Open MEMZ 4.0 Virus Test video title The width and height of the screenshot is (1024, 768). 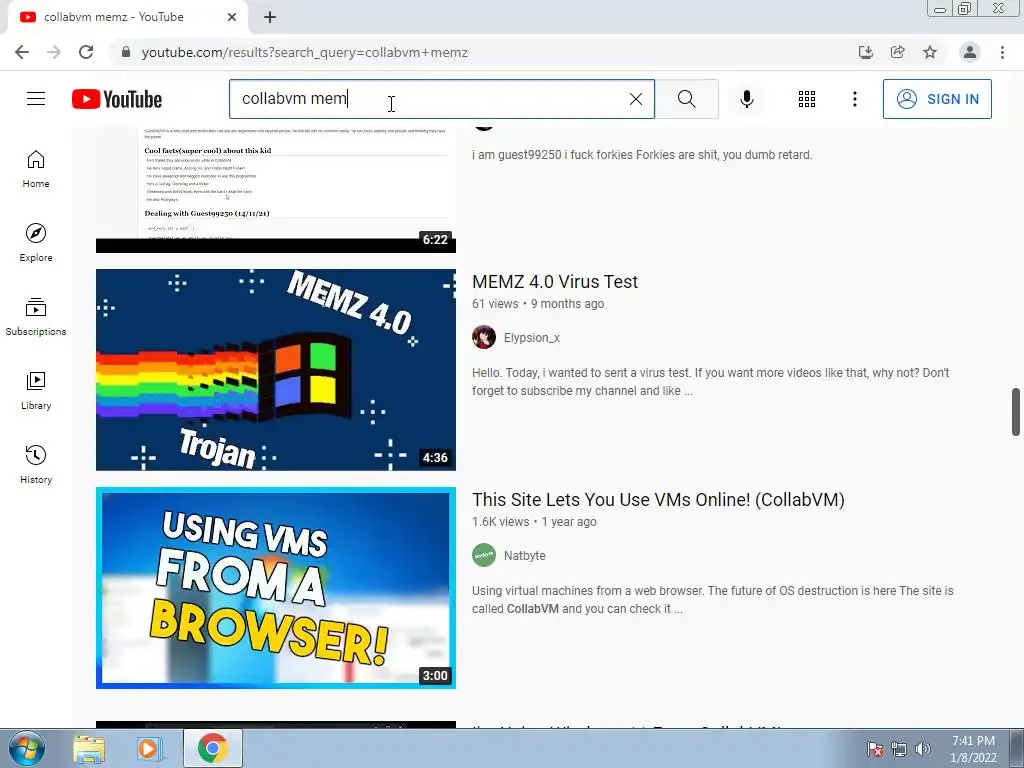point(554,281)
